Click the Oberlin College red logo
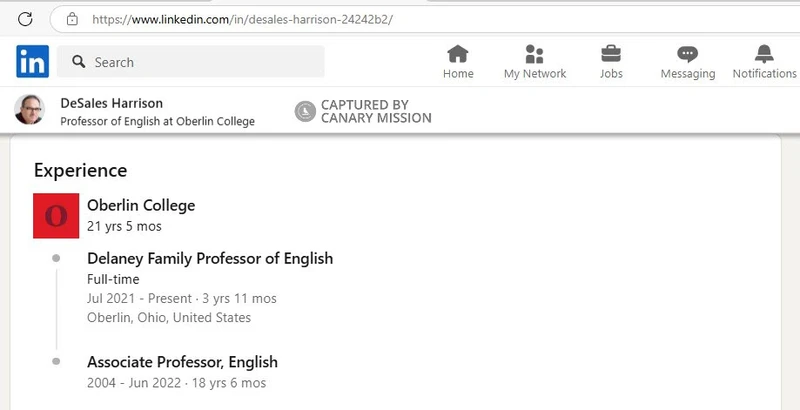 [56, 216]
